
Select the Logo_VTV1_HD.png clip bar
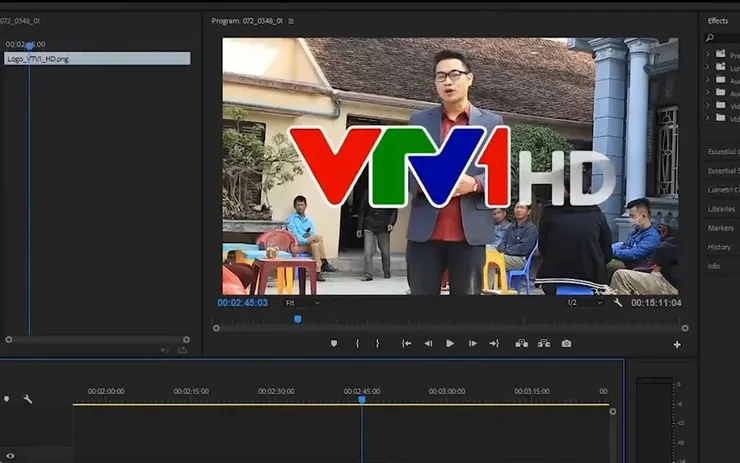[97, 59]
